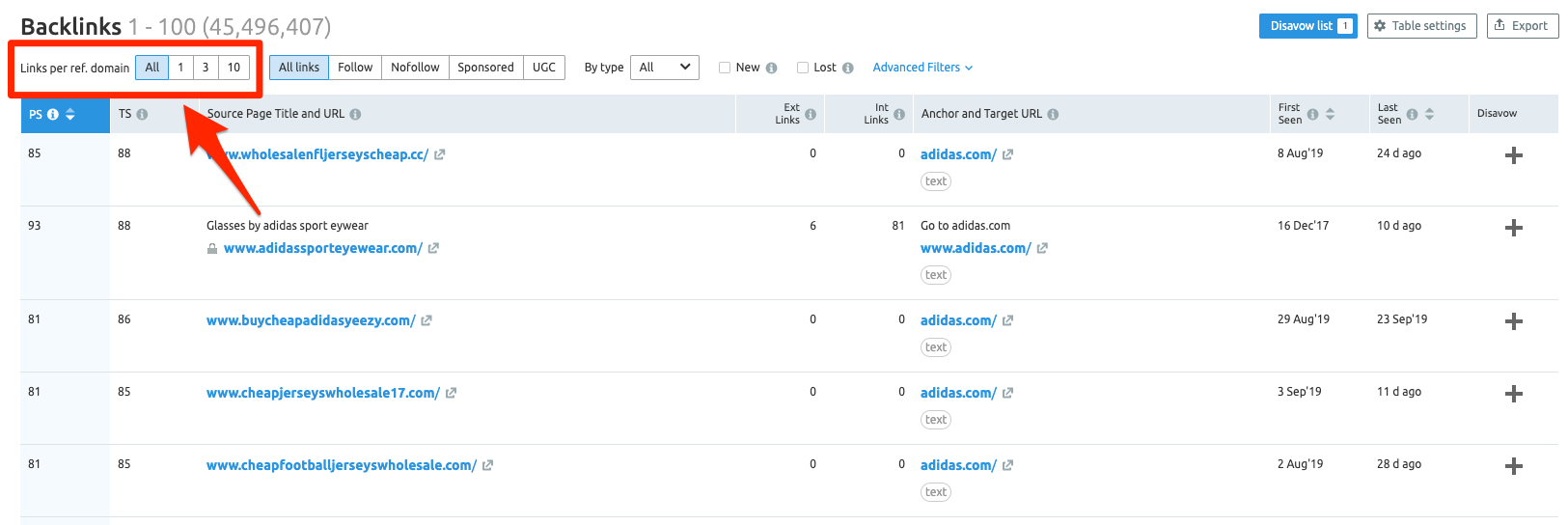This screenshot has width=1568, height=525.
Task: Select 1 link per ref. domain
Action: 180,68
